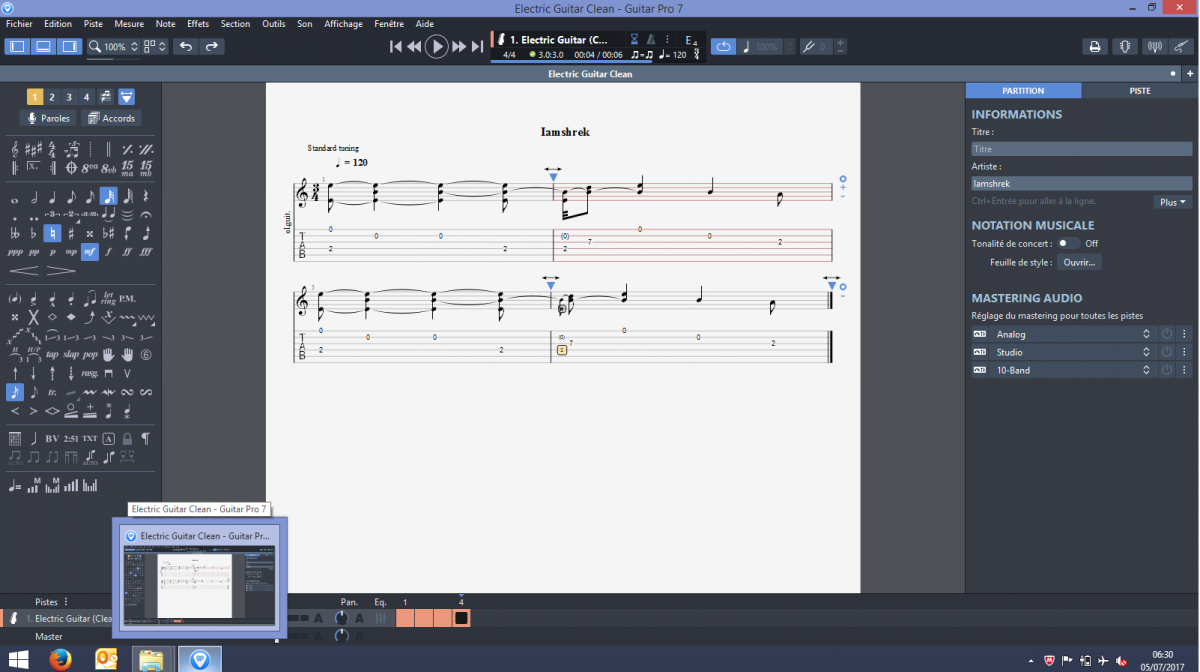Open the Plus dropdown under Artiste
Viewport: 1200px width, 672px height.
click(x=1173, y=202)
